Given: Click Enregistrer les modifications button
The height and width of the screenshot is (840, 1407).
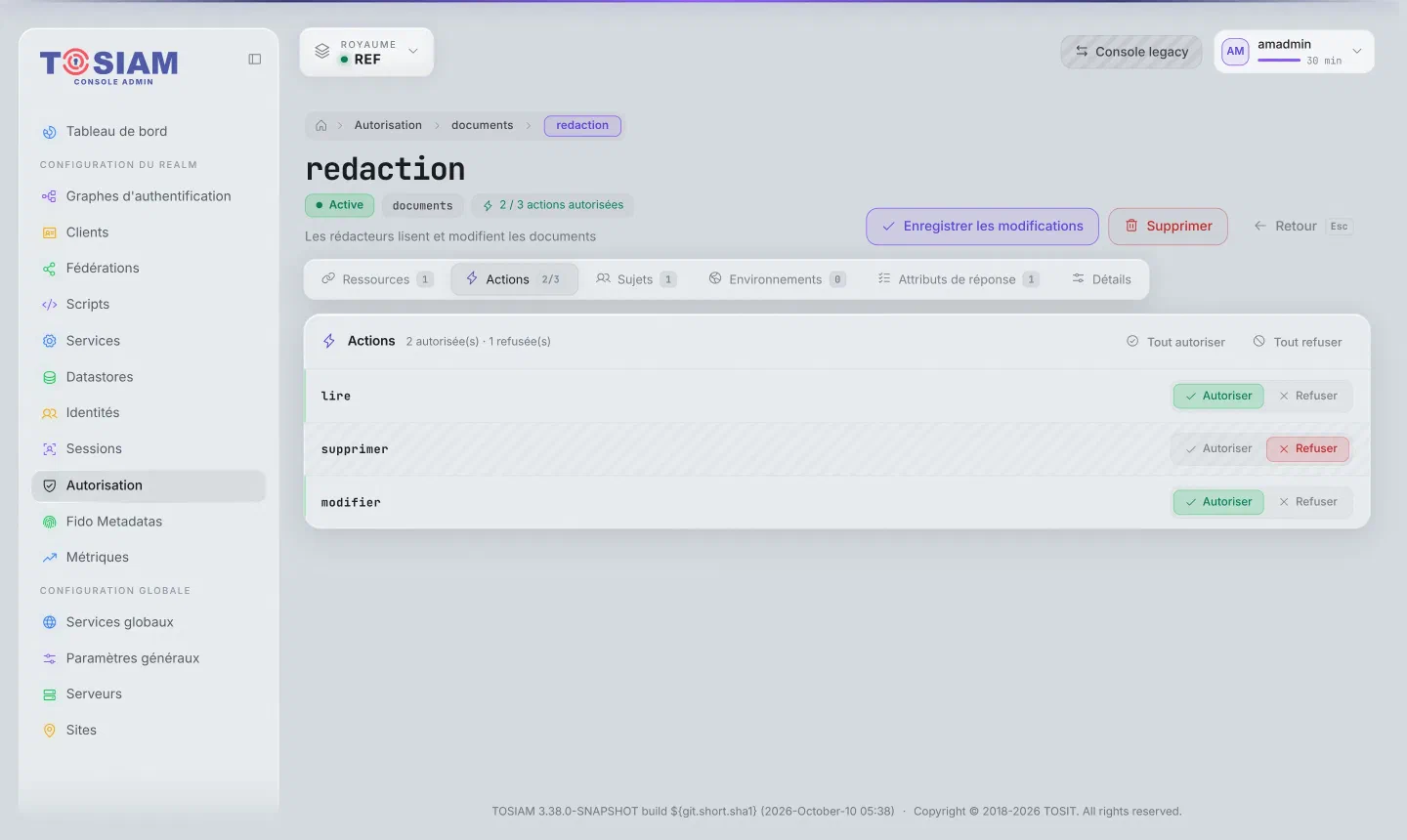Looking at the screenshot, I should (x=982, y=227).
